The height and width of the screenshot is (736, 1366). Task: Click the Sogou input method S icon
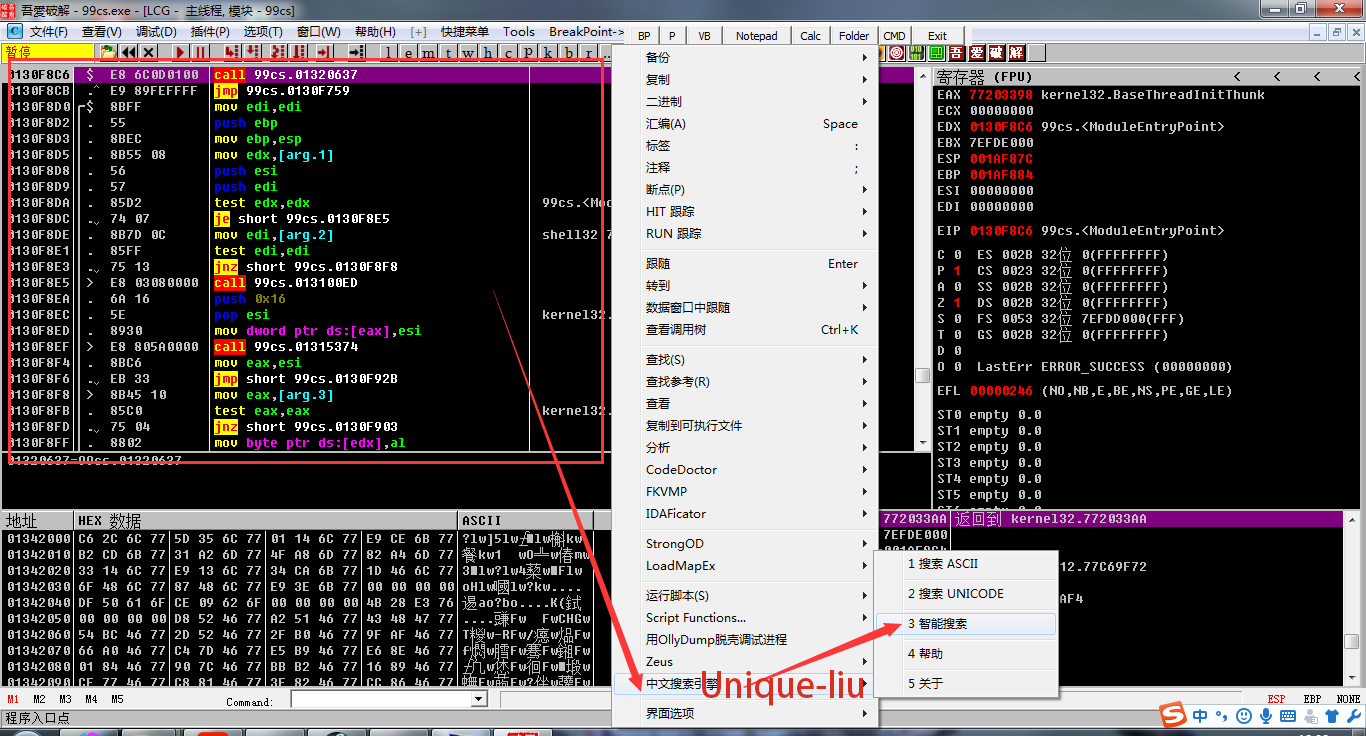tap(1173, 716)
